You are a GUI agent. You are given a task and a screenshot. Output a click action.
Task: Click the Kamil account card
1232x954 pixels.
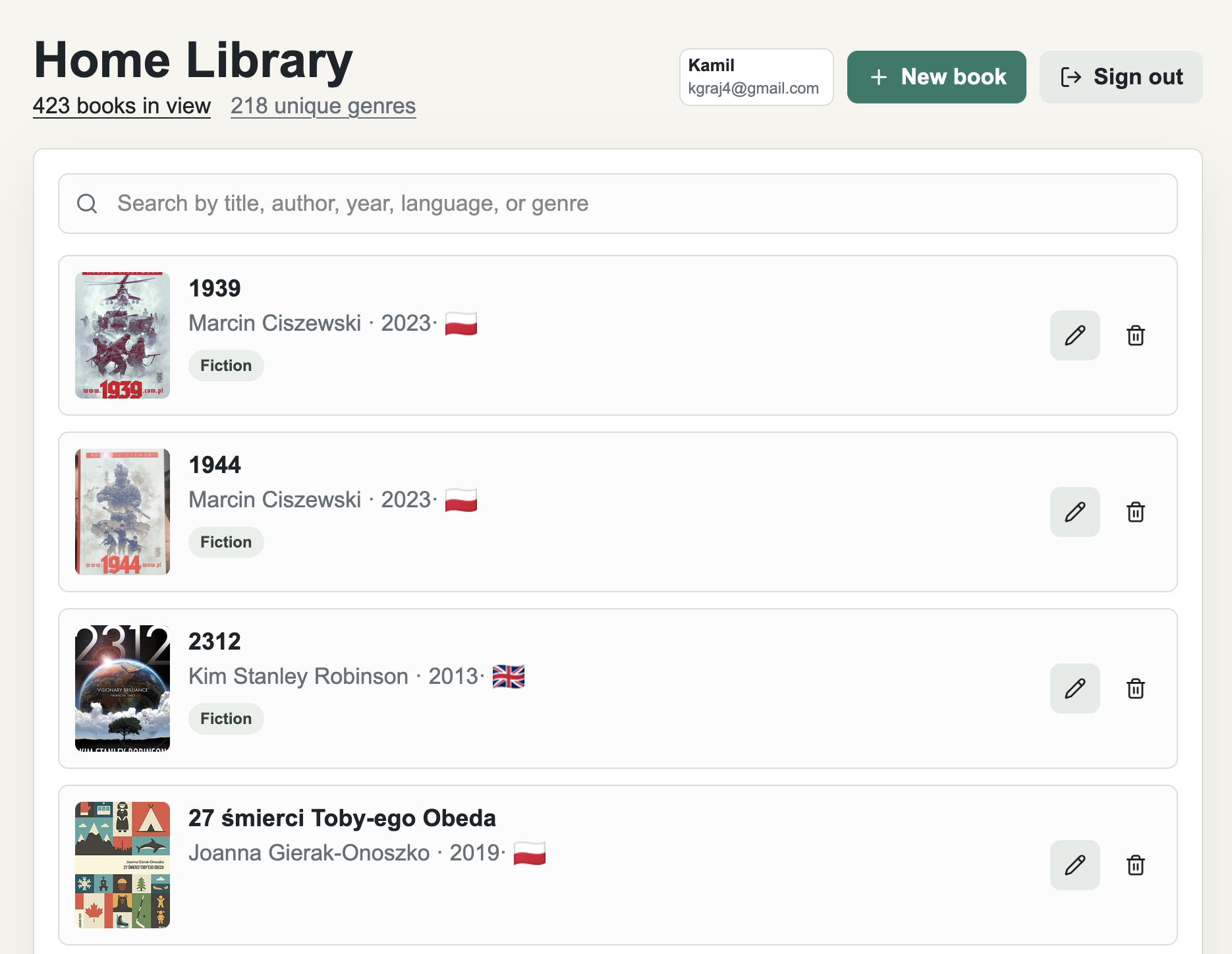756,77
